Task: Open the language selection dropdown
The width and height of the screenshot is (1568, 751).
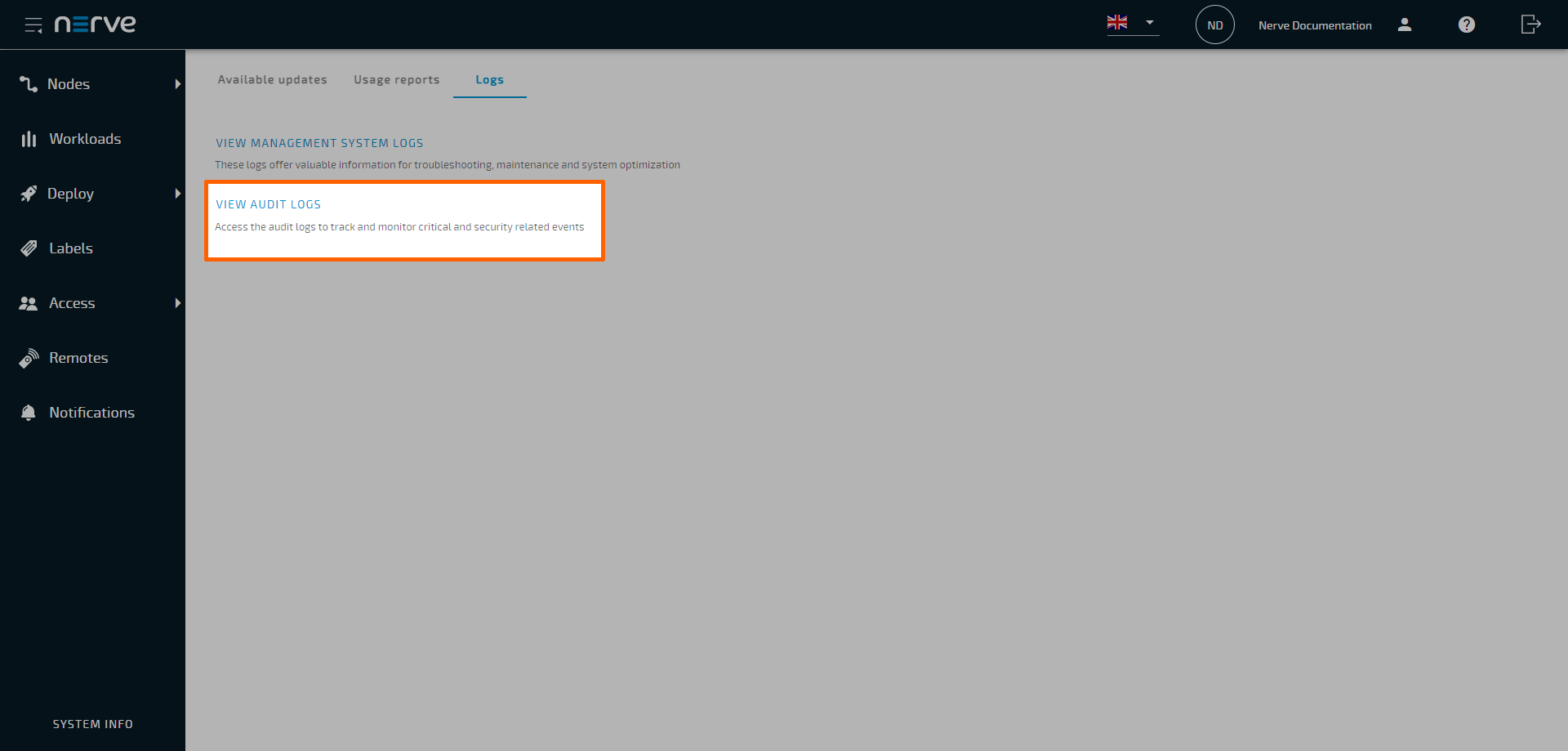Action: (x=1132, y=24)
